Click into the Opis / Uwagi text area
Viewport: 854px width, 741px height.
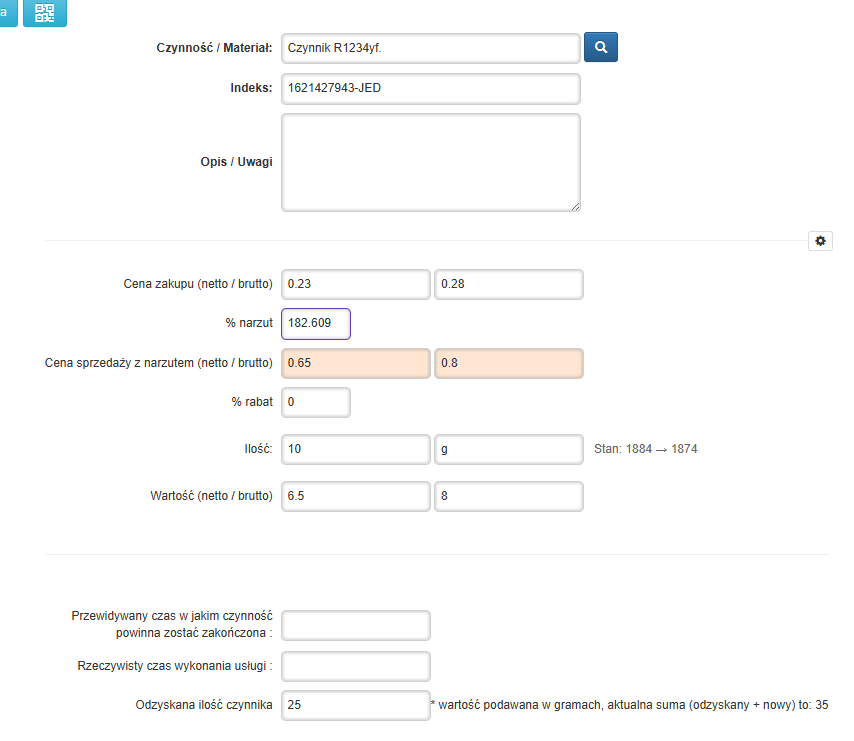click(430, 162)
